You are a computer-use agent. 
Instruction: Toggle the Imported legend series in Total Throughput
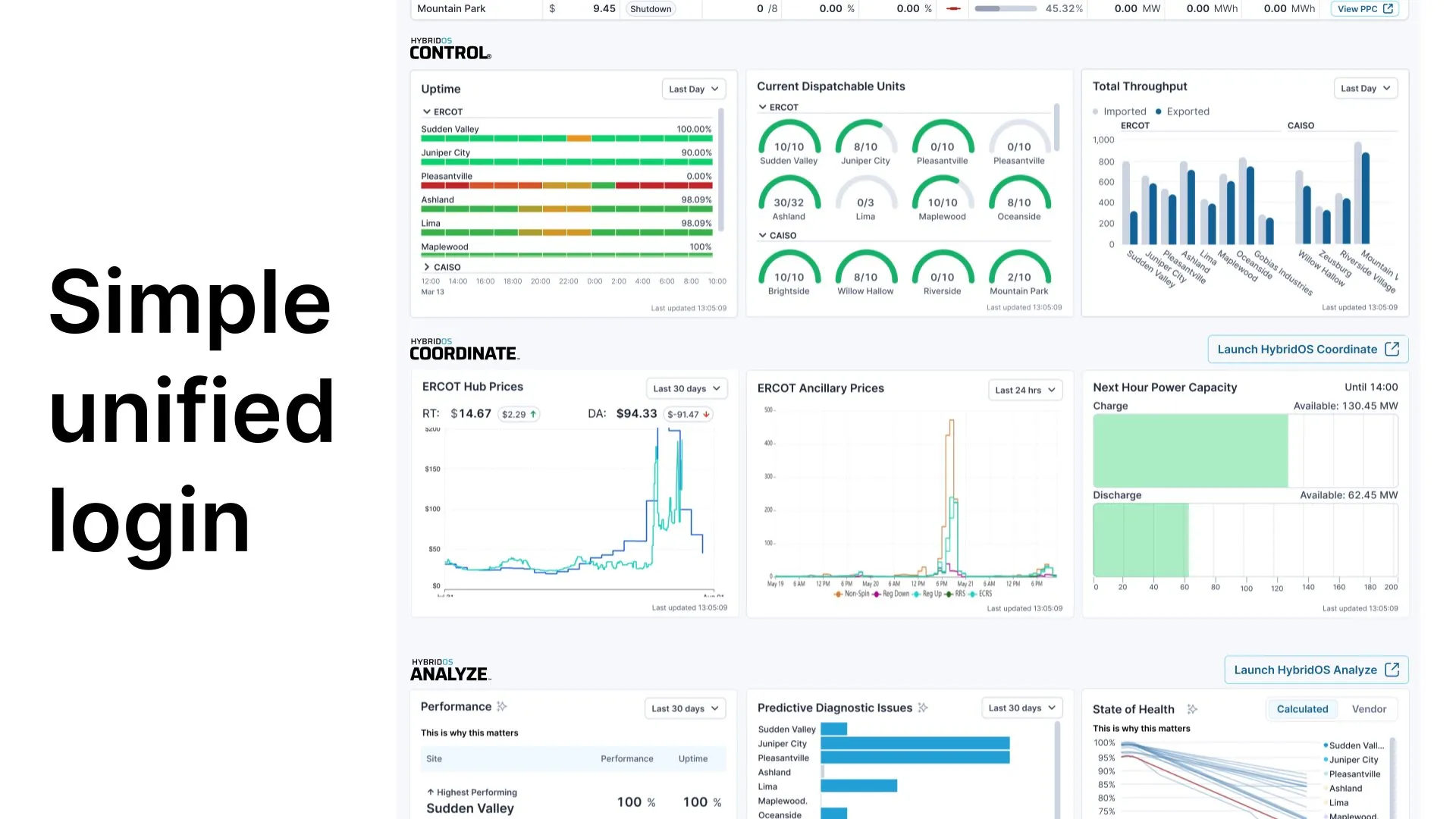pyautogui.click(x=1119, y=111)
